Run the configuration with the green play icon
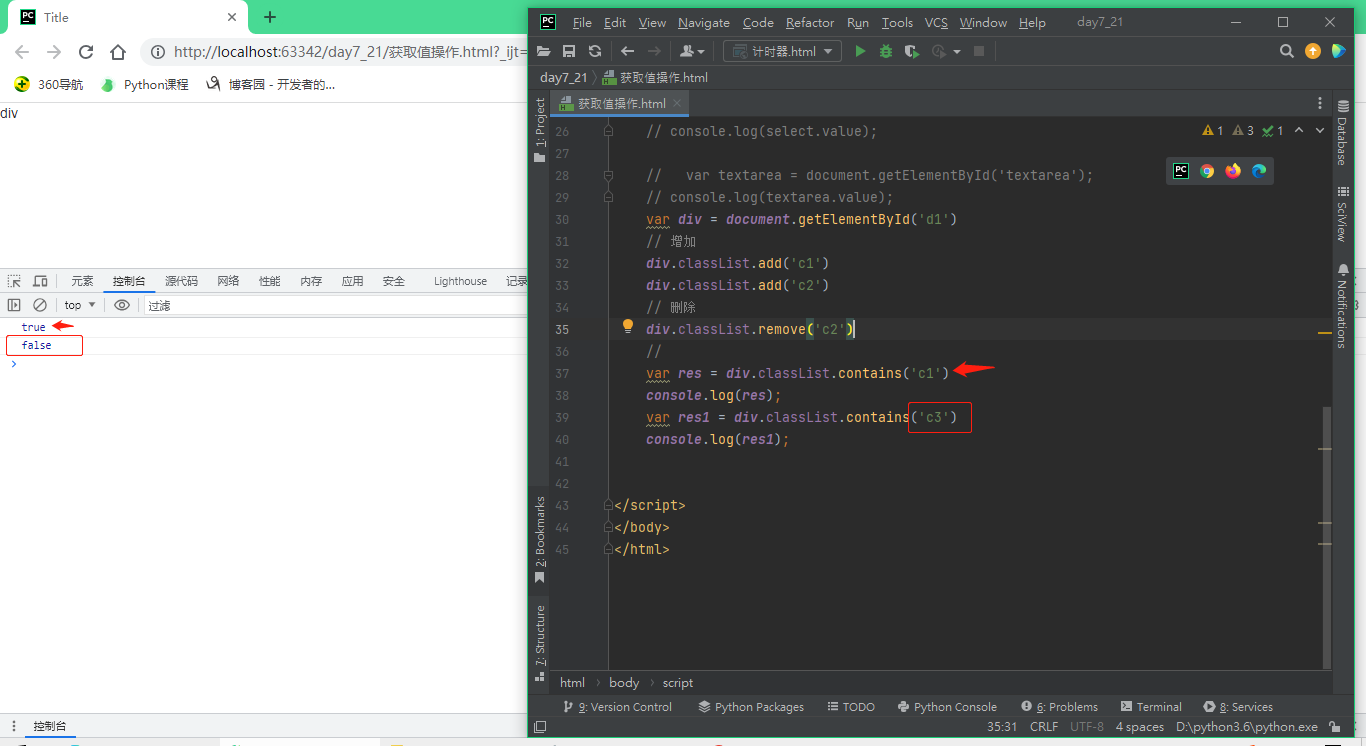The image size is (1366, 746). (860, 51)
